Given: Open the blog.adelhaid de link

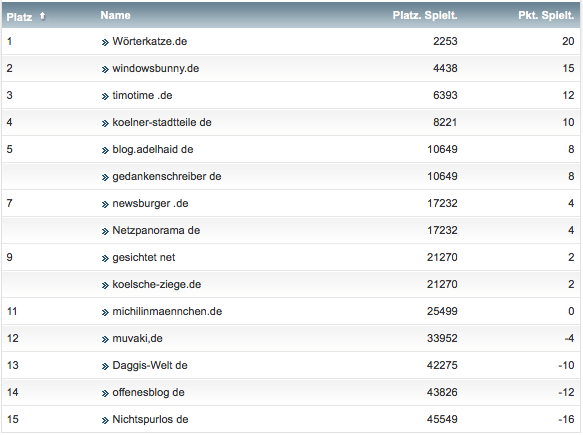Looking at the screenshot, I should (153, 149).
